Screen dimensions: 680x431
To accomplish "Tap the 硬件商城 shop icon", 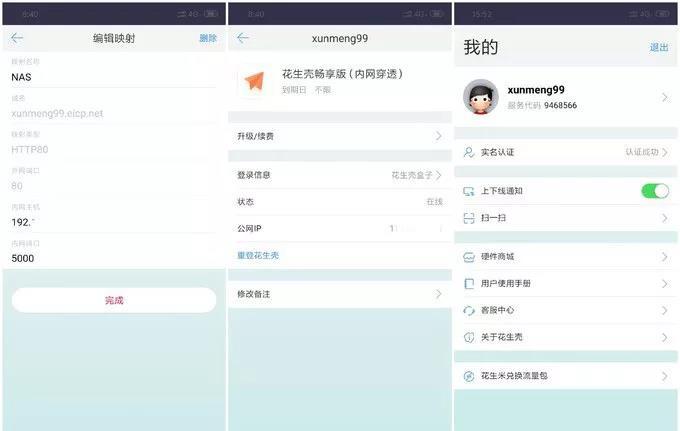I will click(x=469, y=257).
